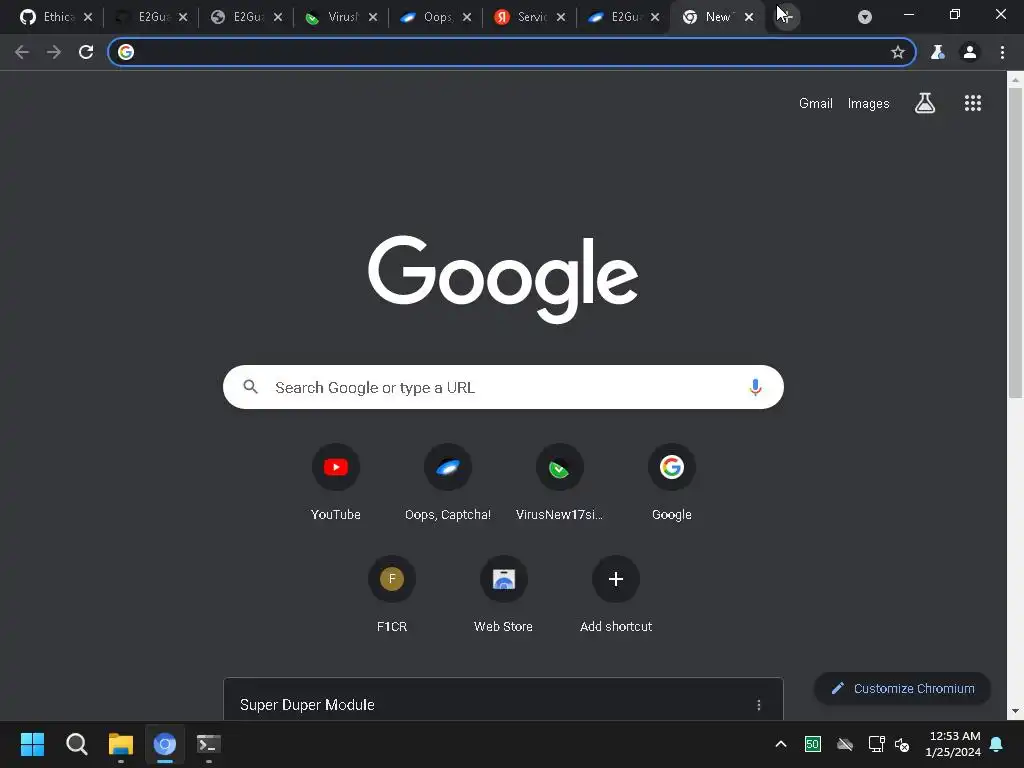The height and width of the screenshot is (768, 1024).
Task: Open the Terminal taskbar icon
Action: coord(209,744)
